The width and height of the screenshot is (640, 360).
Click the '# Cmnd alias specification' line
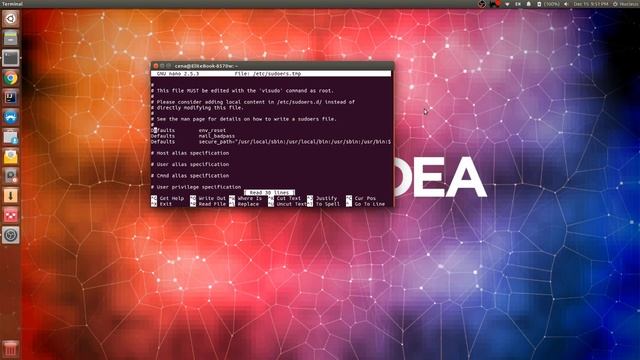tap(190, 176)
